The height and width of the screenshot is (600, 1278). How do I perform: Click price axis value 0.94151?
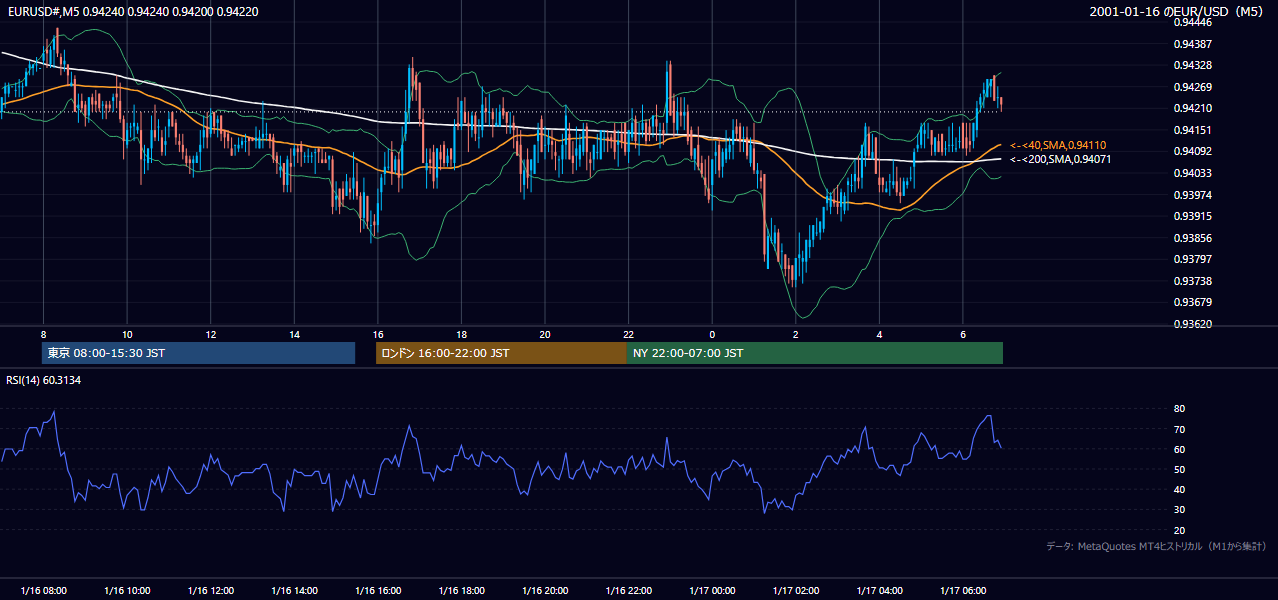(x=1192, y=130)
